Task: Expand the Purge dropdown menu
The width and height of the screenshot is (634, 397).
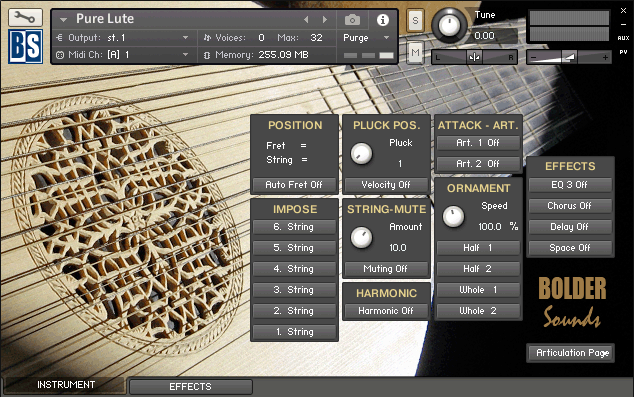Action: tap(366, 38)
